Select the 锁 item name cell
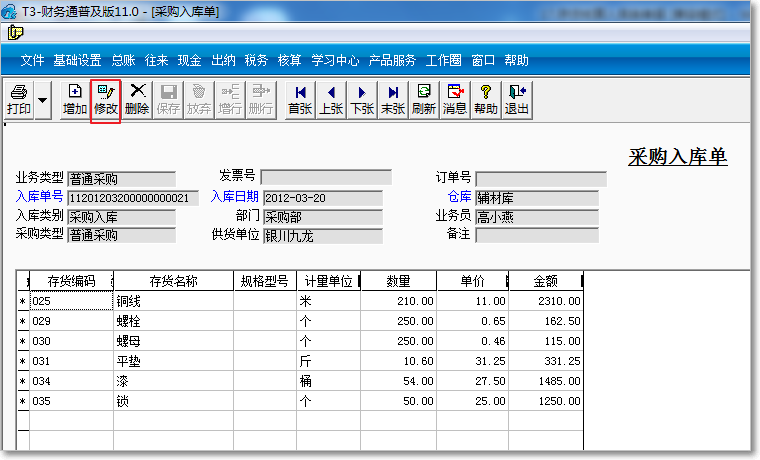The image size is (760, 460). [x=174, y=401]
